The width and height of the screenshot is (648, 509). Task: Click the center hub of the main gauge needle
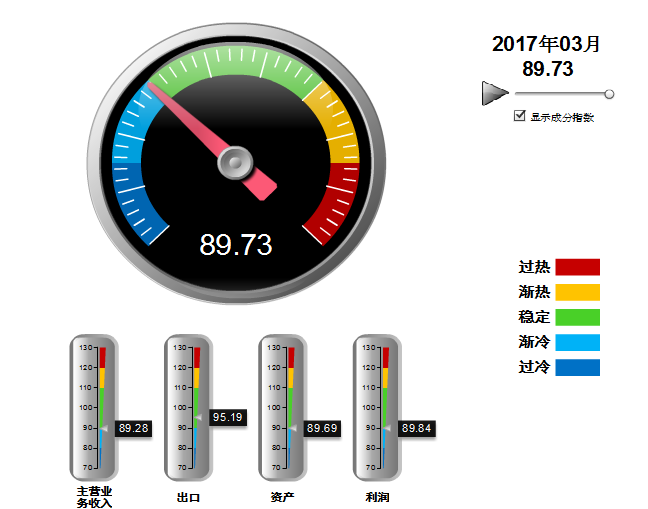tap(236, 160)
